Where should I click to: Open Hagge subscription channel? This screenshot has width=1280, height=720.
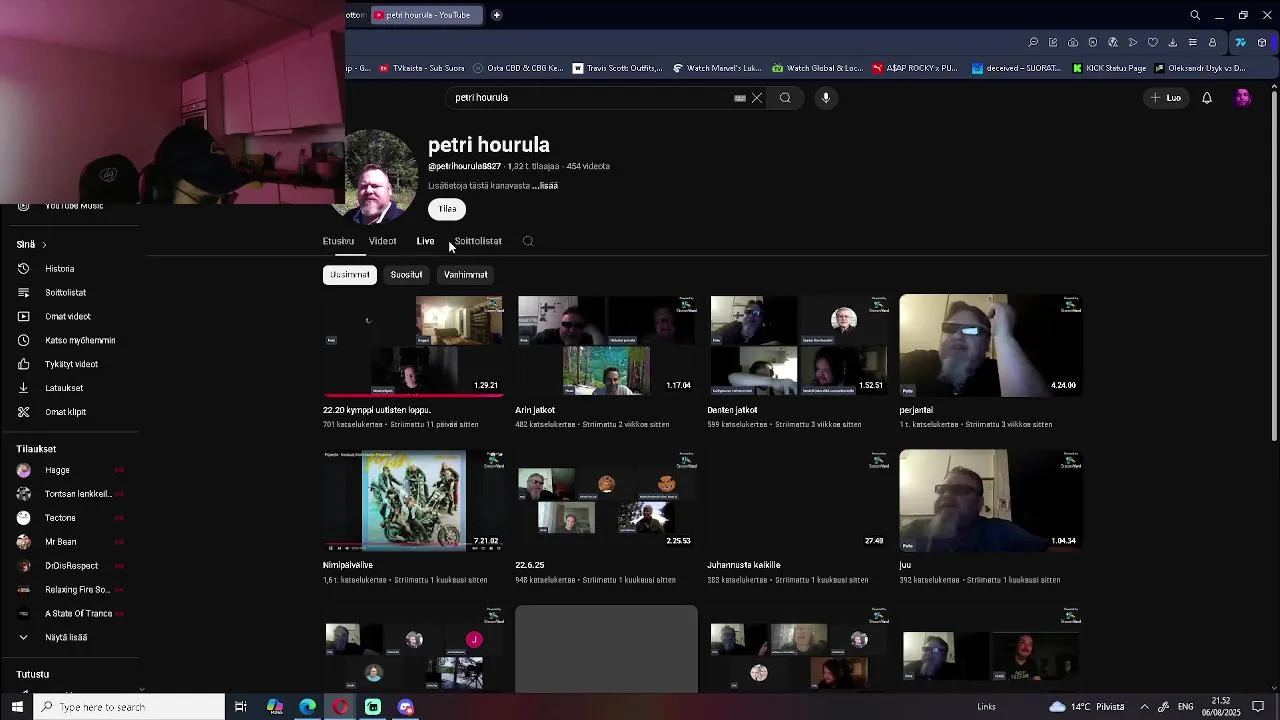[x=57, y=470]
